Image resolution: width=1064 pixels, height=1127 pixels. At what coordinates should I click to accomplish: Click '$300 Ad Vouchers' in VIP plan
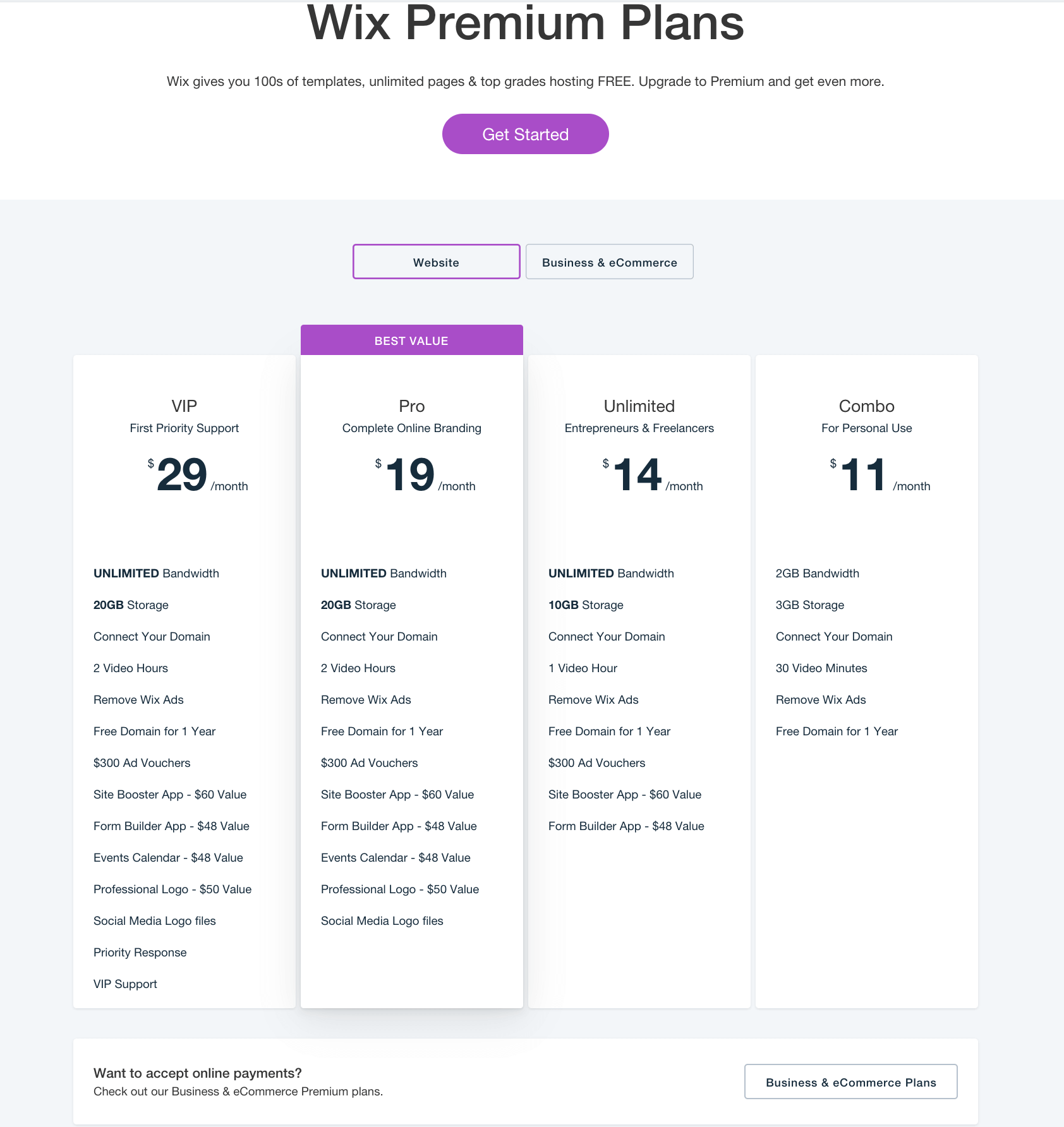point(142,762)
